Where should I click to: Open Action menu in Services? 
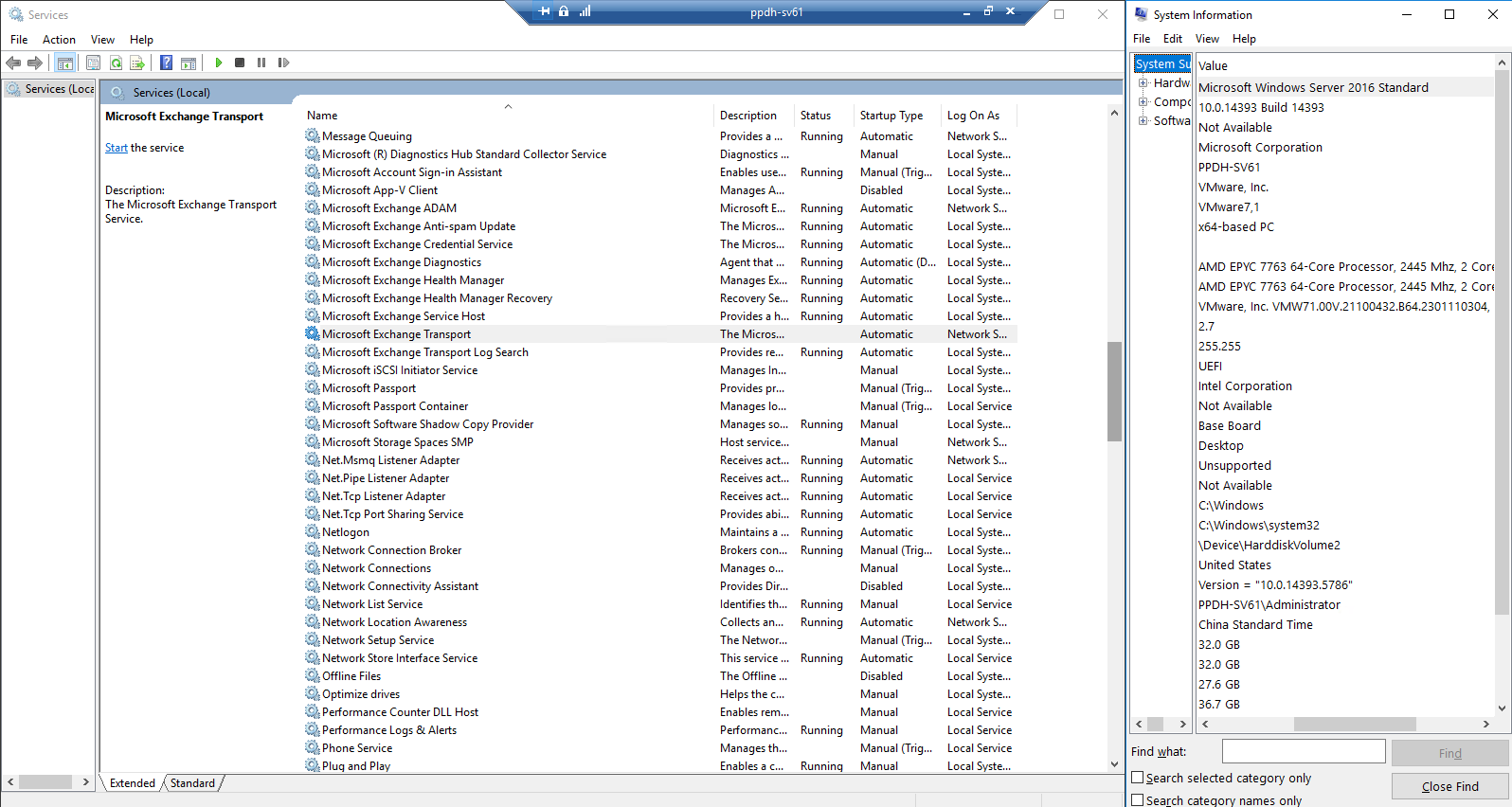point(59,40)
